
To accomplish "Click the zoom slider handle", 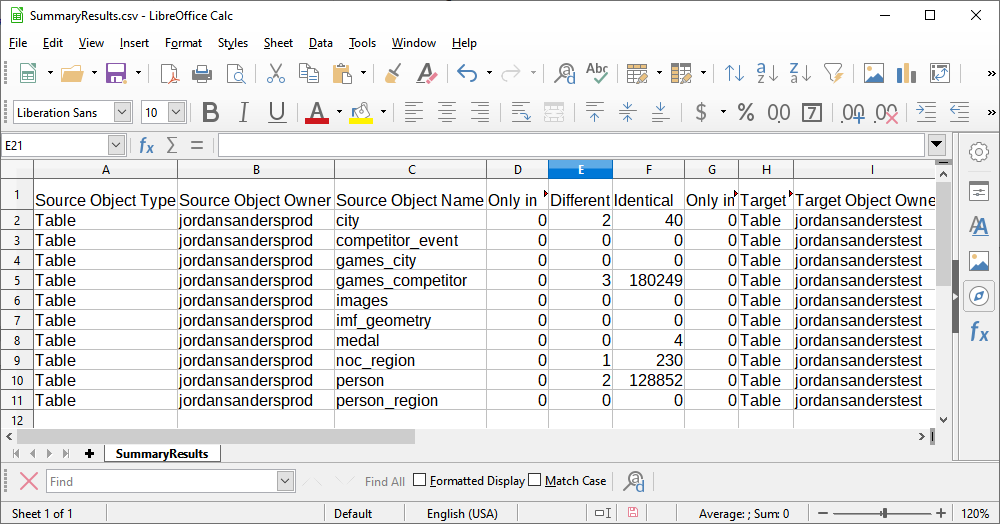I will 884,513.
